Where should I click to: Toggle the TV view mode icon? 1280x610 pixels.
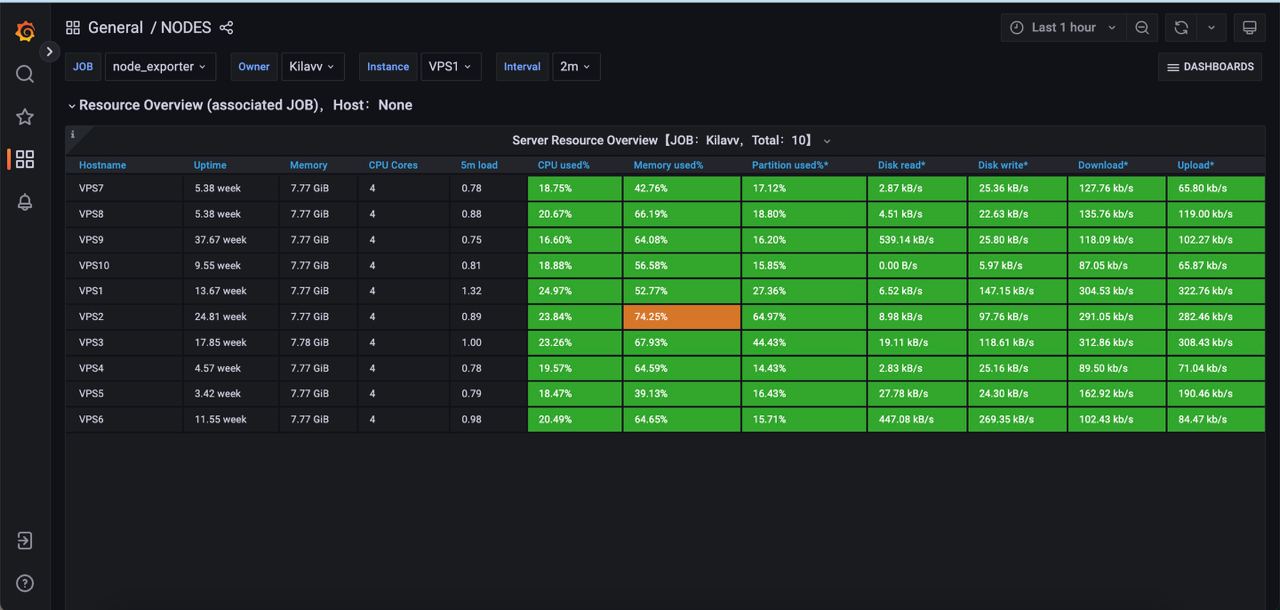click(1249, 28)
